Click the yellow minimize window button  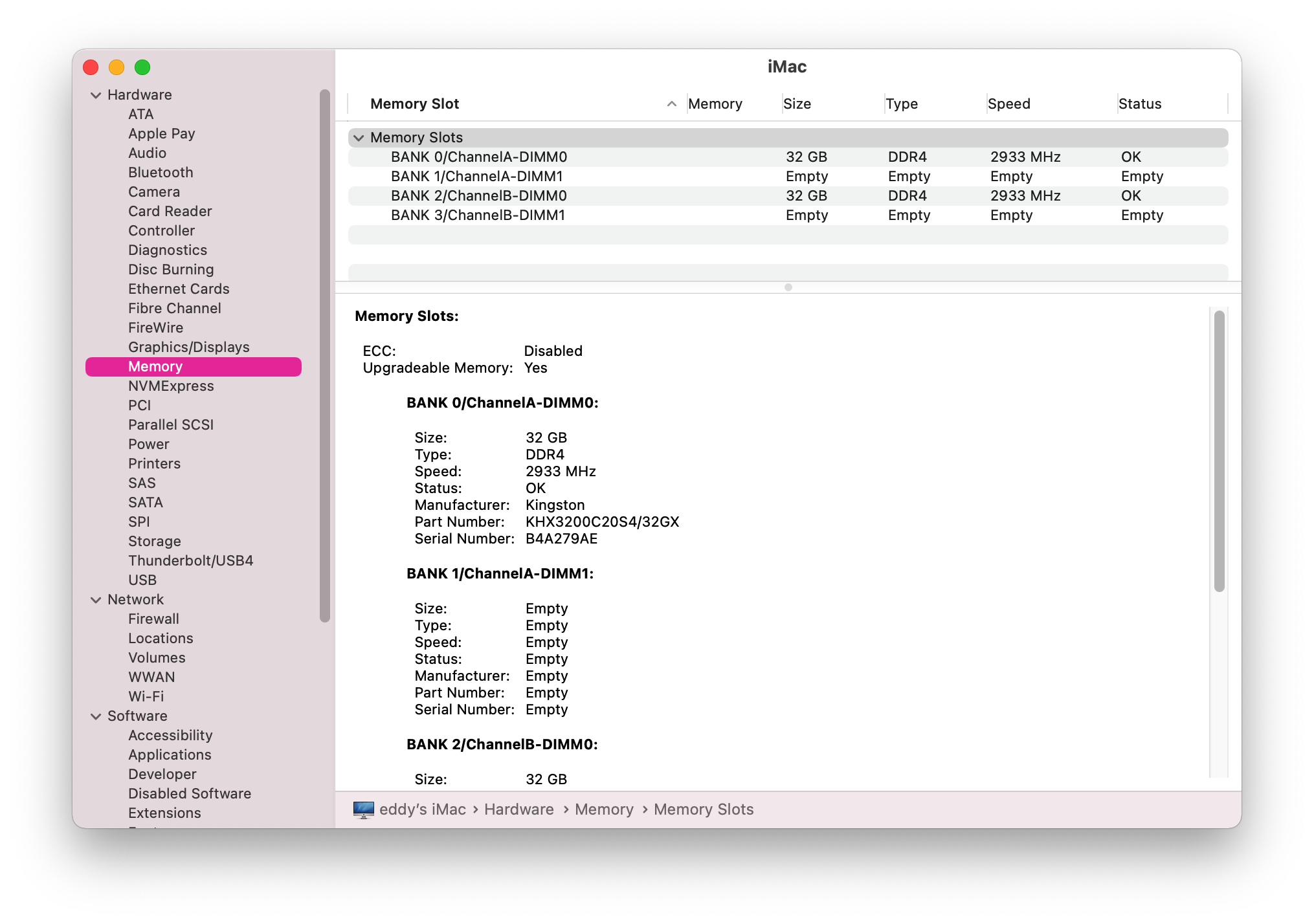coord(117,67)
